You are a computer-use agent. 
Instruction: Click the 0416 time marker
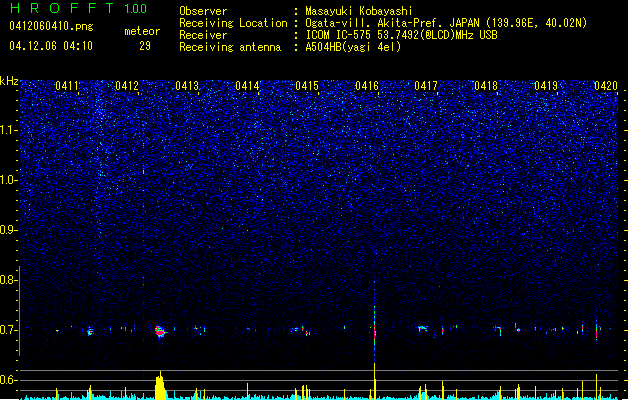point(367,86)
